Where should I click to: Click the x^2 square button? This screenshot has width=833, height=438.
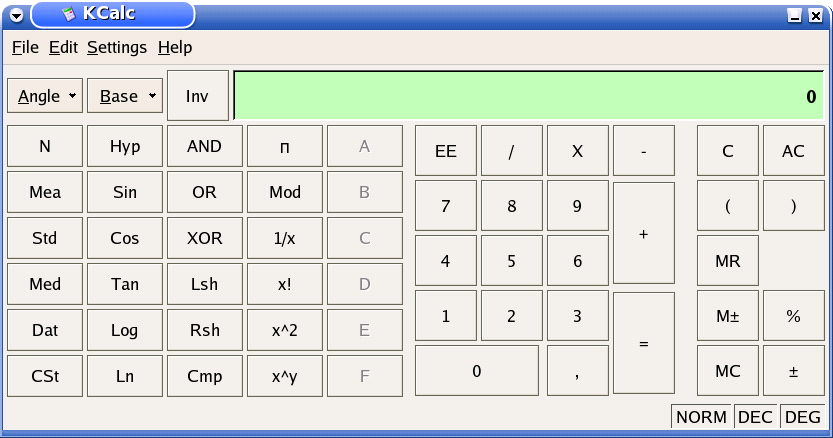pos(285,330)
